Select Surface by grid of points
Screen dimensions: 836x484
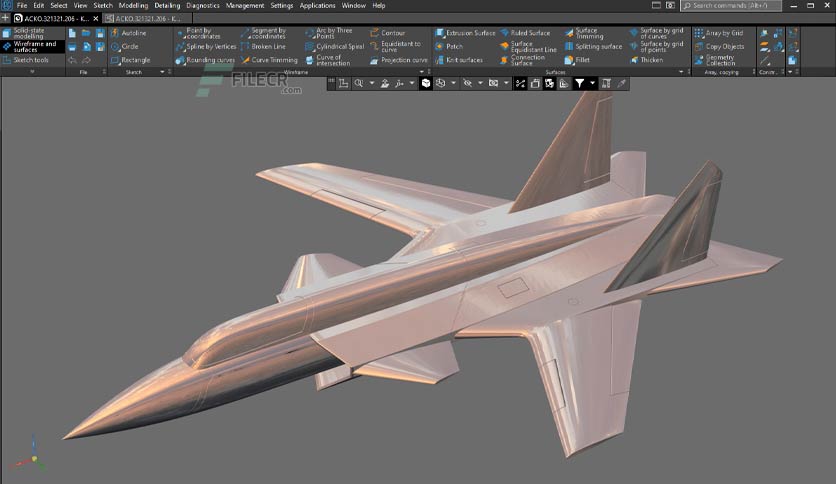click(x=656, y=46)
